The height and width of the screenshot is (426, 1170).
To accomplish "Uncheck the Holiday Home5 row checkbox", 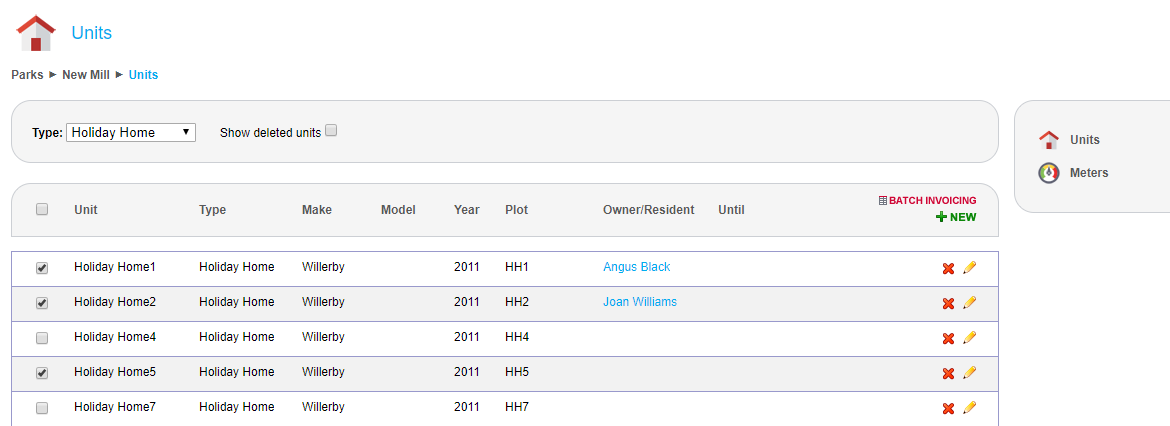I will click(x=42, y=373).
